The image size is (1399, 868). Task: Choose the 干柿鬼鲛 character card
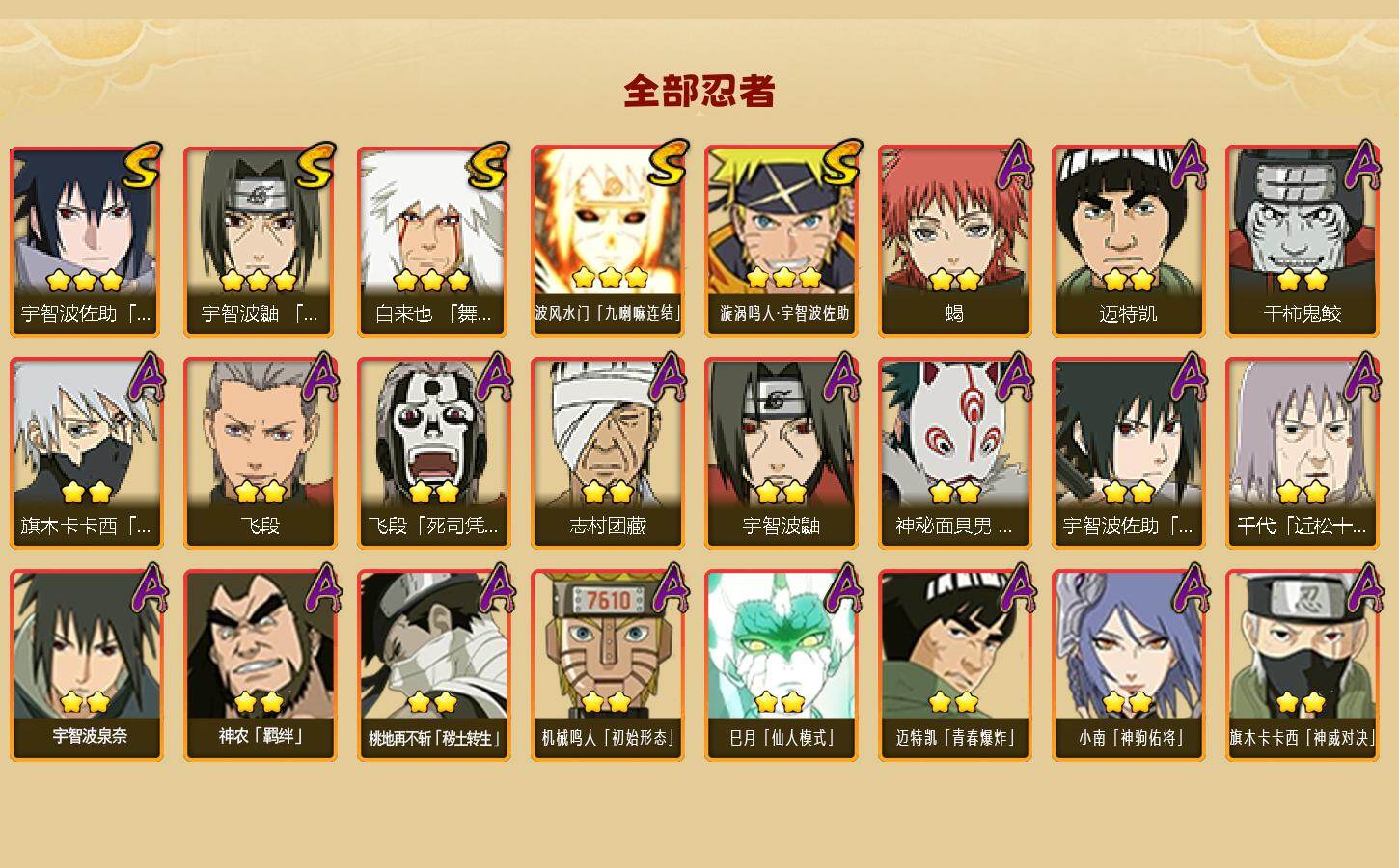tap(1302, 241)
